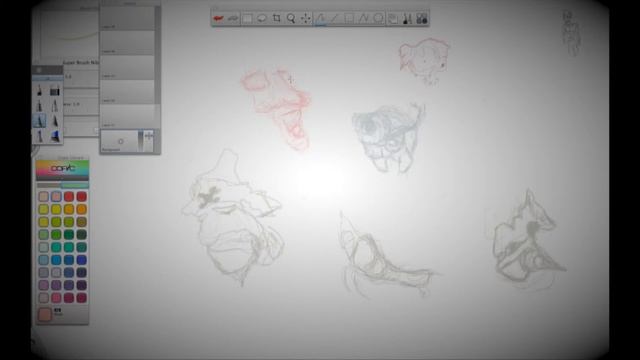This screenshot has height=360, width=640.
Task: Switch to the teal Copic library tab
Action: click(x=75, y=185)
